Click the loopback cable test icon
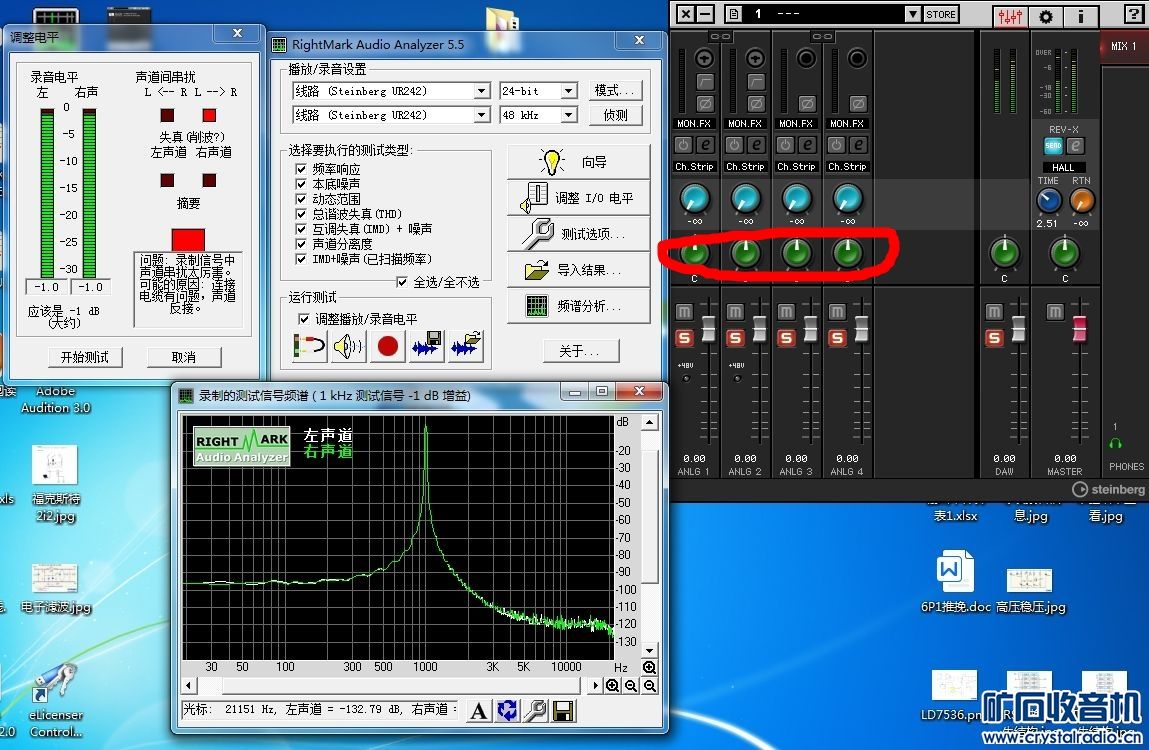 (309, 347)
